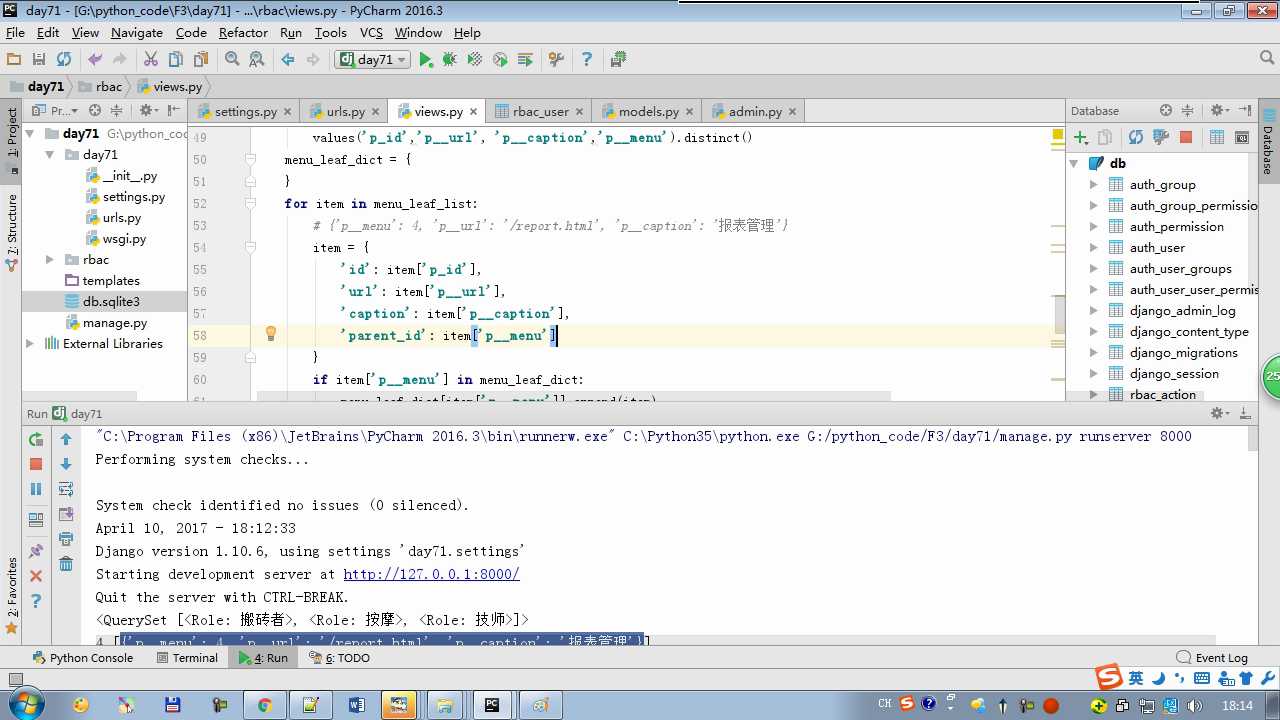Click the Print icon in Run panel
Screen dimensions: 1280x720
coord(66,539)
